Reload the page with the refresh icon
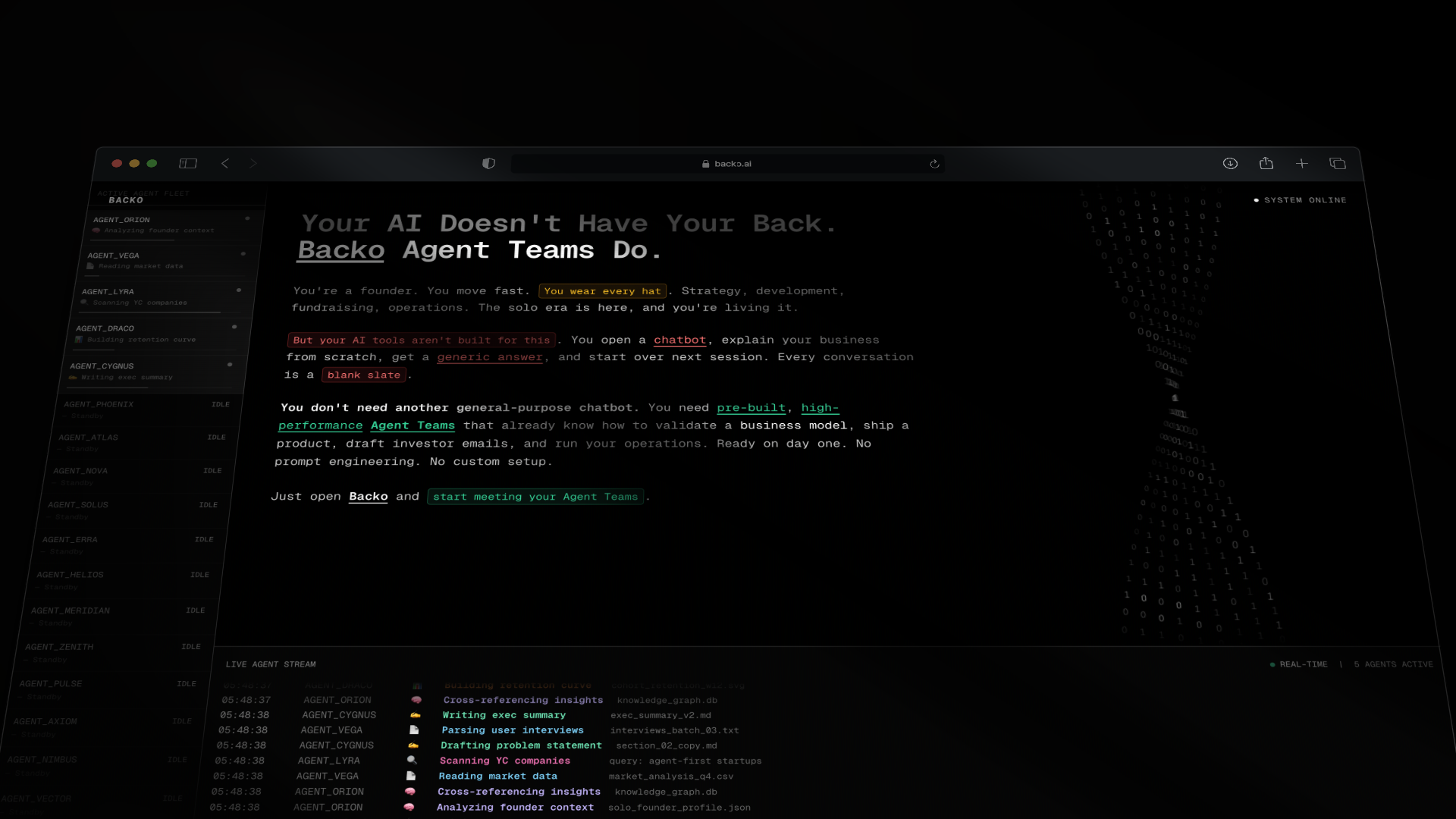This screenshot has height=819, width=1456. (x=934, y=164)
